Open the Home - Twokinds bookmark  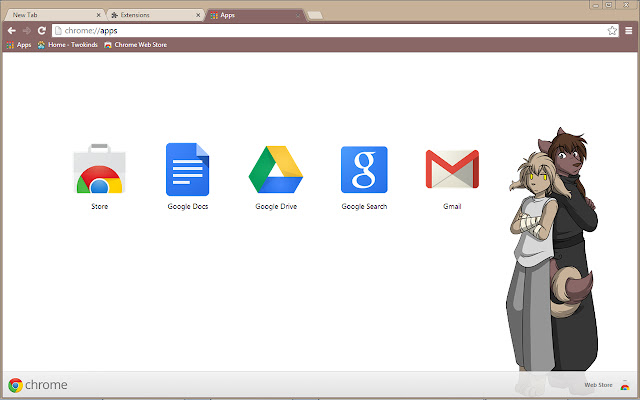click(68, 45)
